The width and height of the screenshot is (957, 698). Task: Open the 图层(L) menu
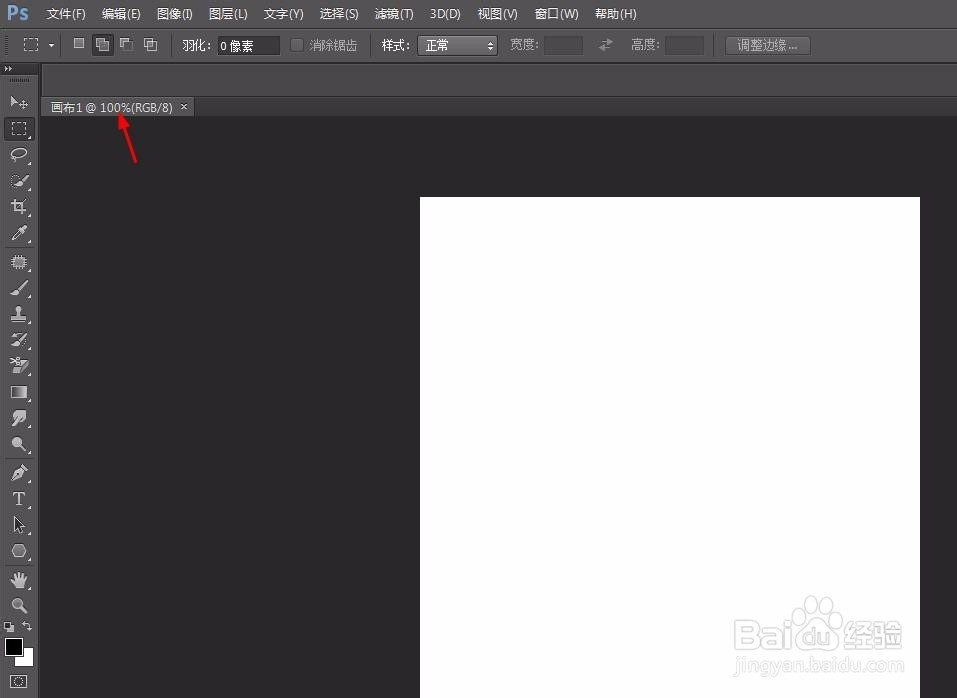tap(228, 13)
